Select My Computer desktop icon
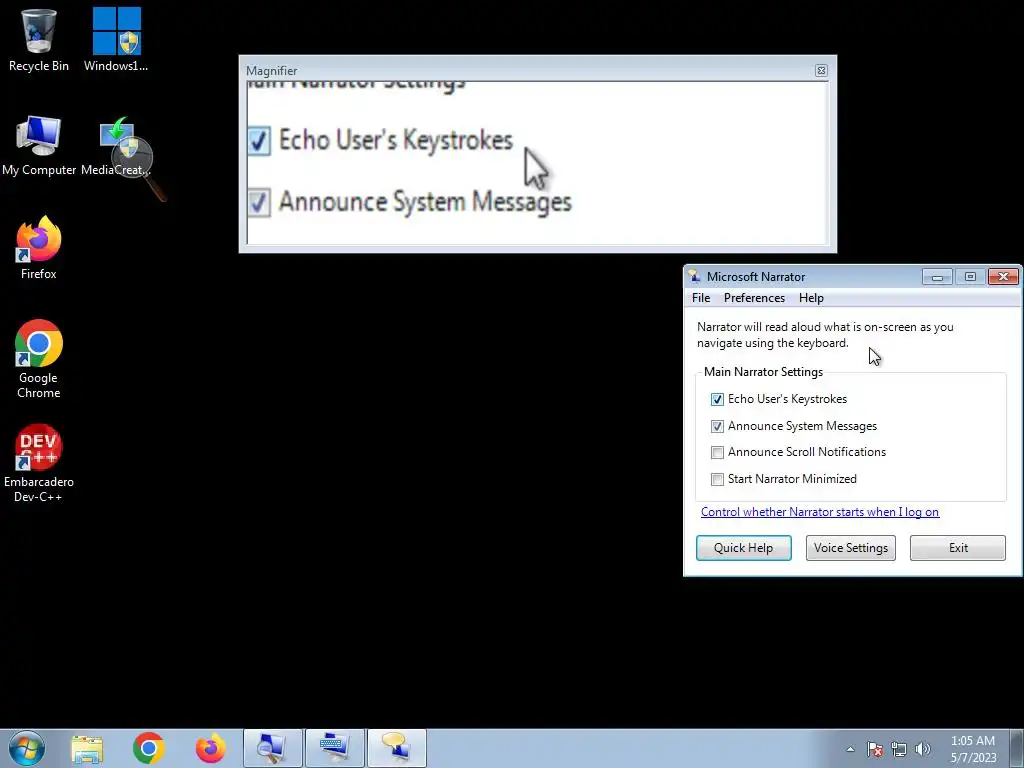Viewport: 1024px width, 768px height. [39, 146]
